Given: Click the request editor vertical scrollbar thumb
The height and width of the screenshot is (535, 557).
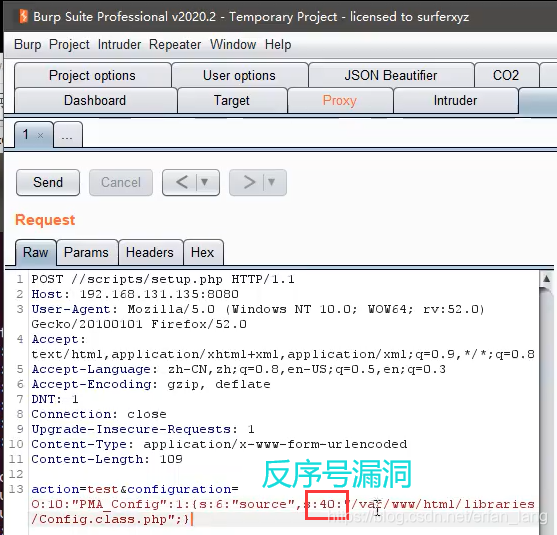Looking at the screenshot, I should [546, 409].
